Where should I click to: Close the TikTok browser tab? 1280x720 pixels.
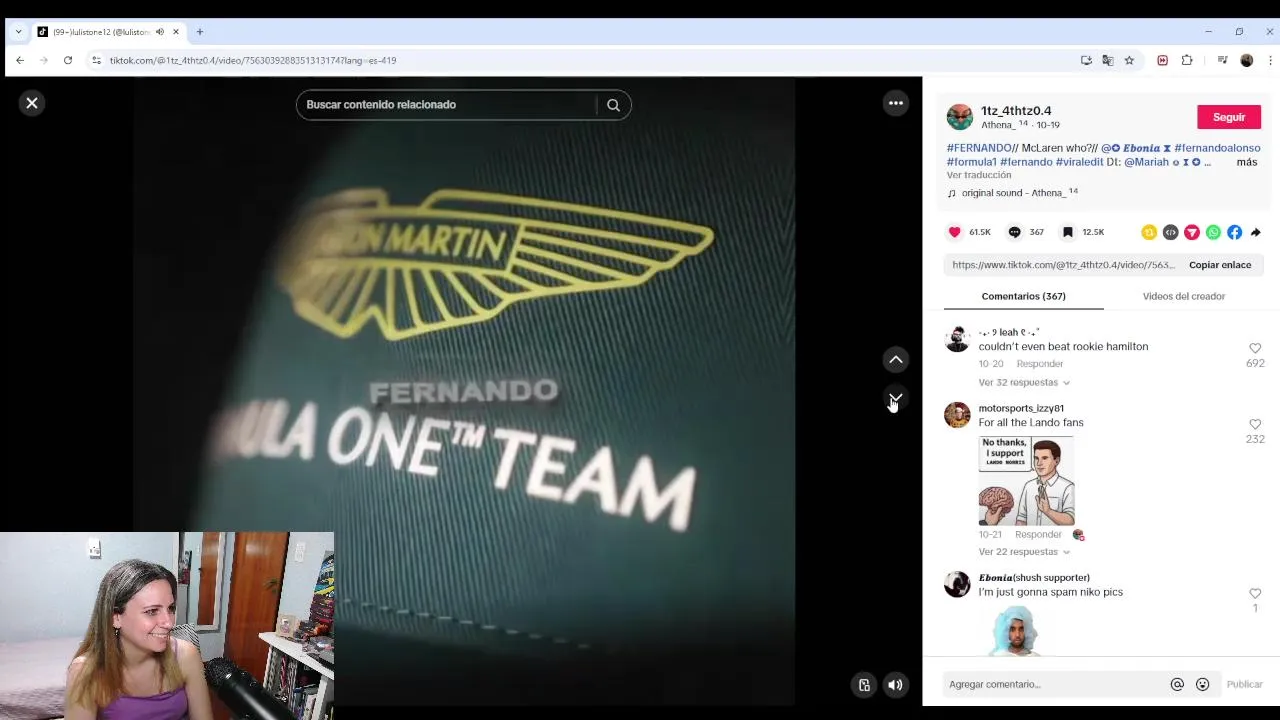tap(176, 32)
